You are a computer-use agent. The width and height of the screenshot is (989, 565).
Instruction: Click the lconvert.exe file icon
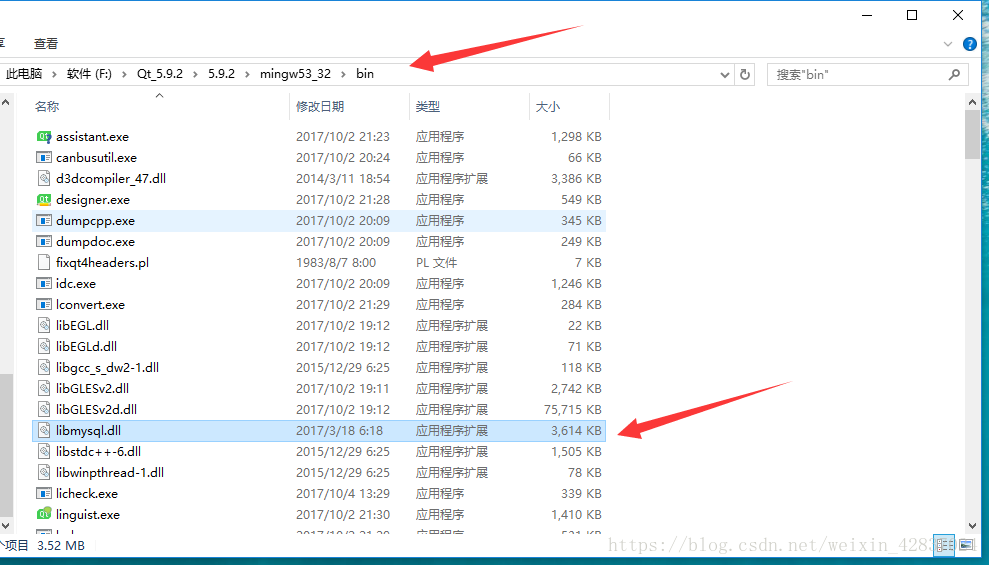tap(44, 305)
